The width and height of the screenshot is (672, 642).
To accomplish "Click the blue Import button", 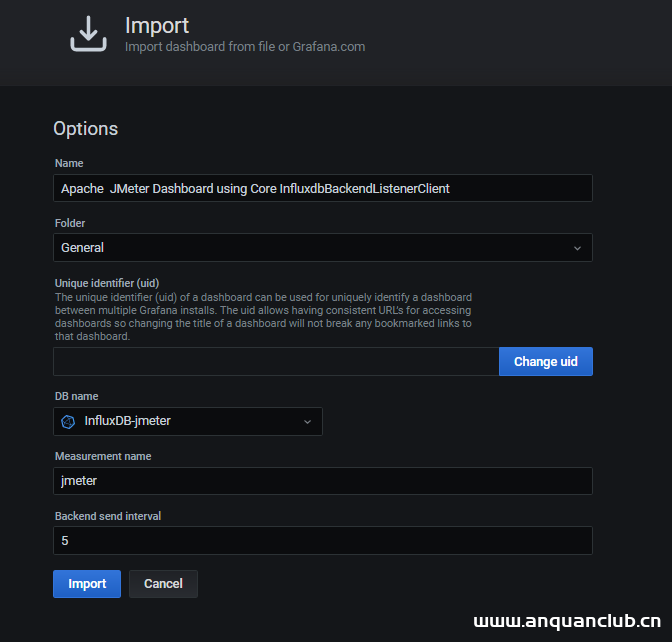I will [x=87, y=584].
